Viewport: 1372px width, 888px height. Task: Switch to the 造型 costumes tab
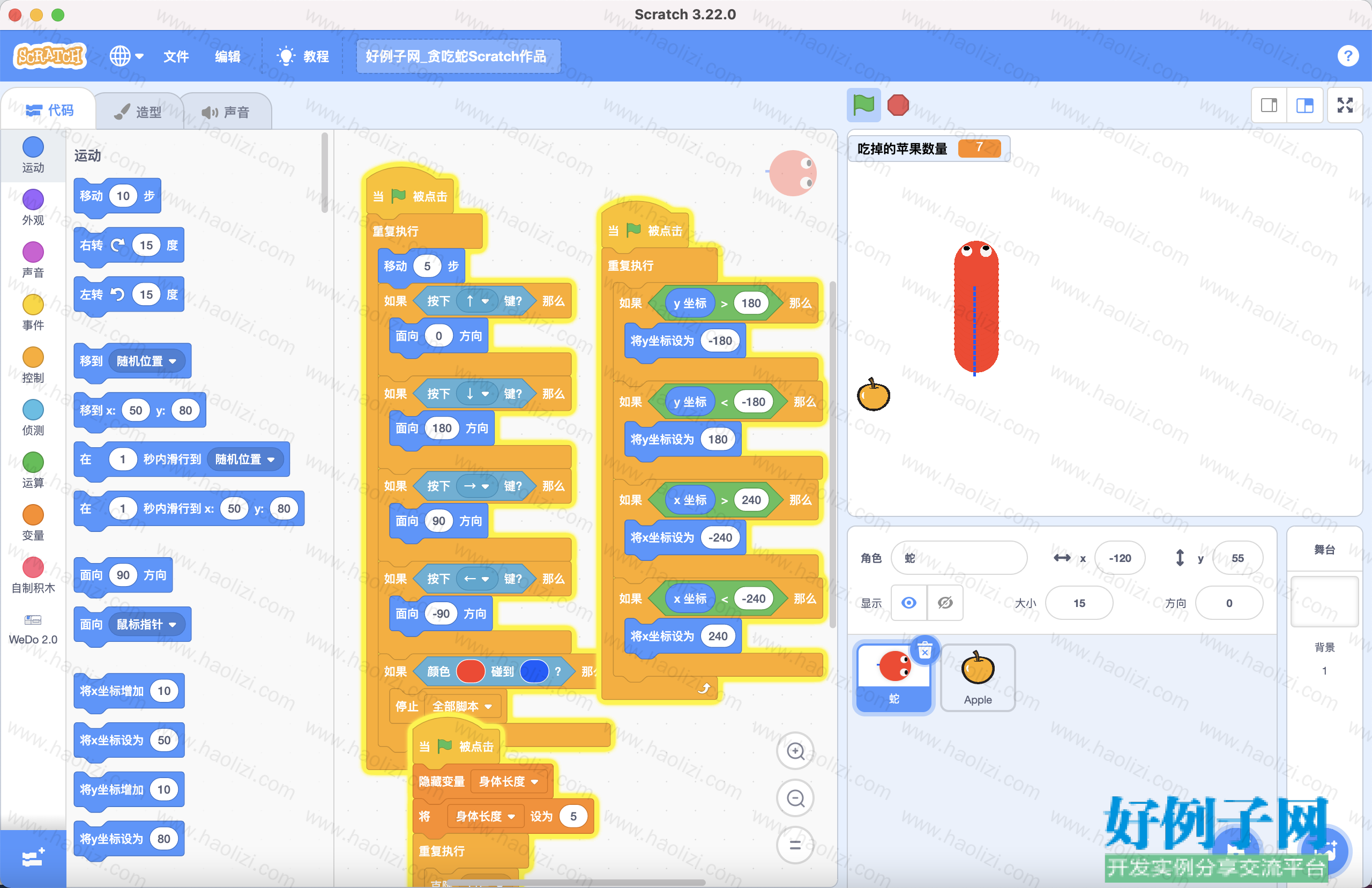point(138,112)
